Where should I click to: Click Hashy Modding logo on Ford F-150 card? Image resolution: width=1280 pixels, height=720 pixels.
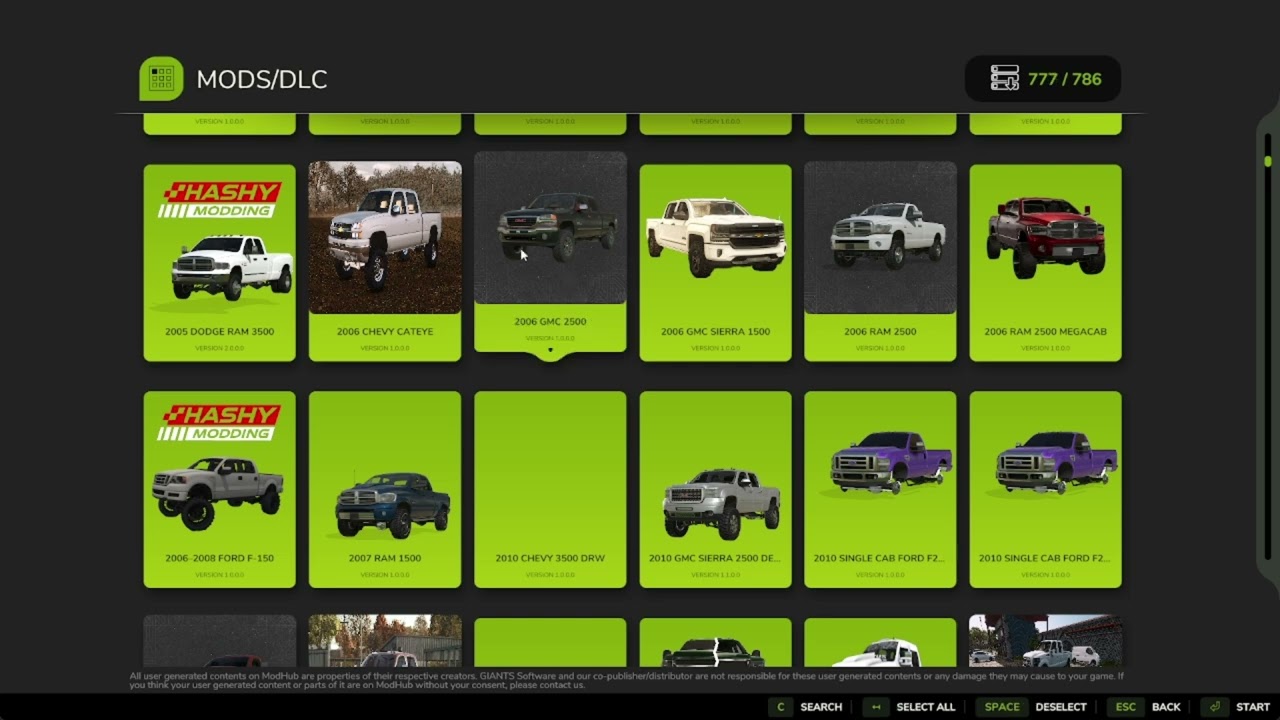click(220, 422)
